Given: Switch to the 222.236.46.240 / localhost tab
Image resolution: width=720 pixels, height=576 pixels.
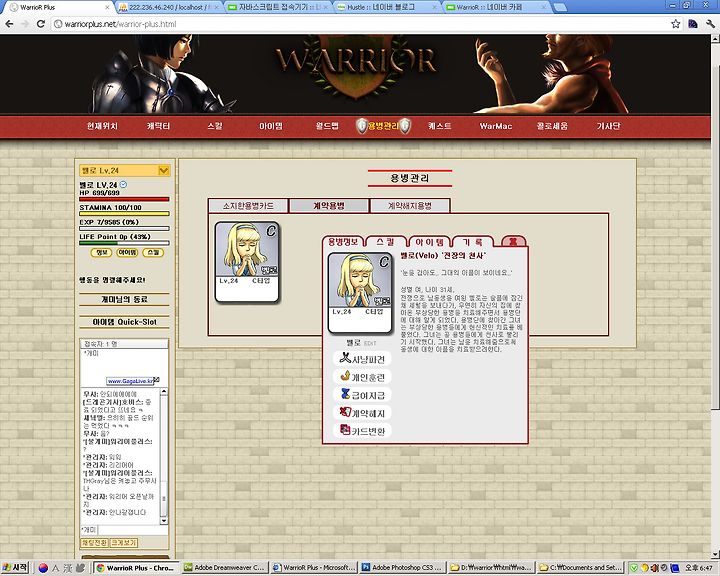Looking at the screenshot, I should [x=168, y=7].
